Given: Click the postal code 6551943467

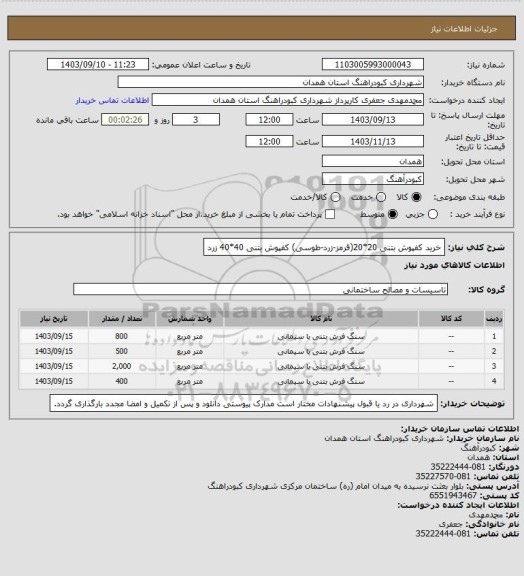Looking at the screenshot, I should (453, 496).
